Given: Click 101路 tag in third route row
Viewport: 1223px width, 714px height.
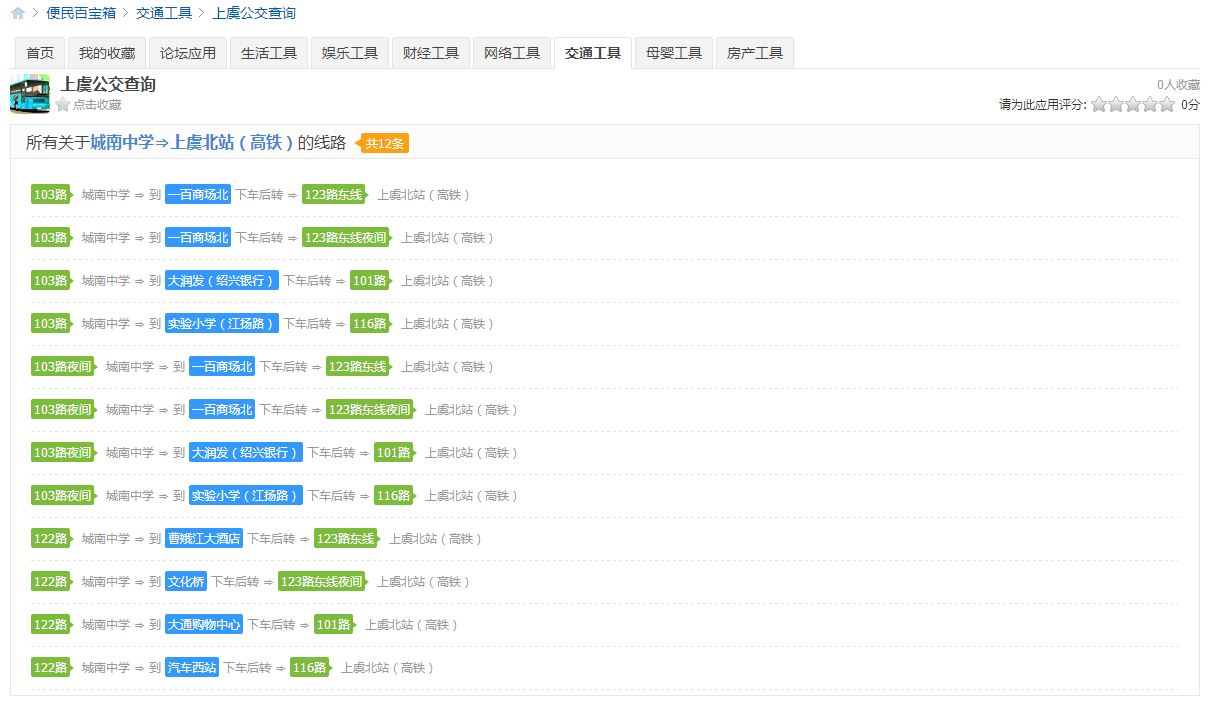Looking at the screenshot, I should (x=370, y=281).
